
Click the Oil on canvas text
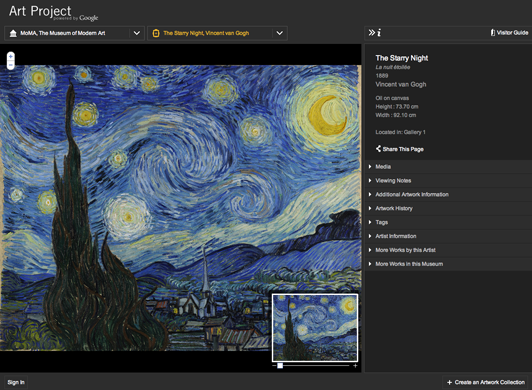tap(392, 98)
